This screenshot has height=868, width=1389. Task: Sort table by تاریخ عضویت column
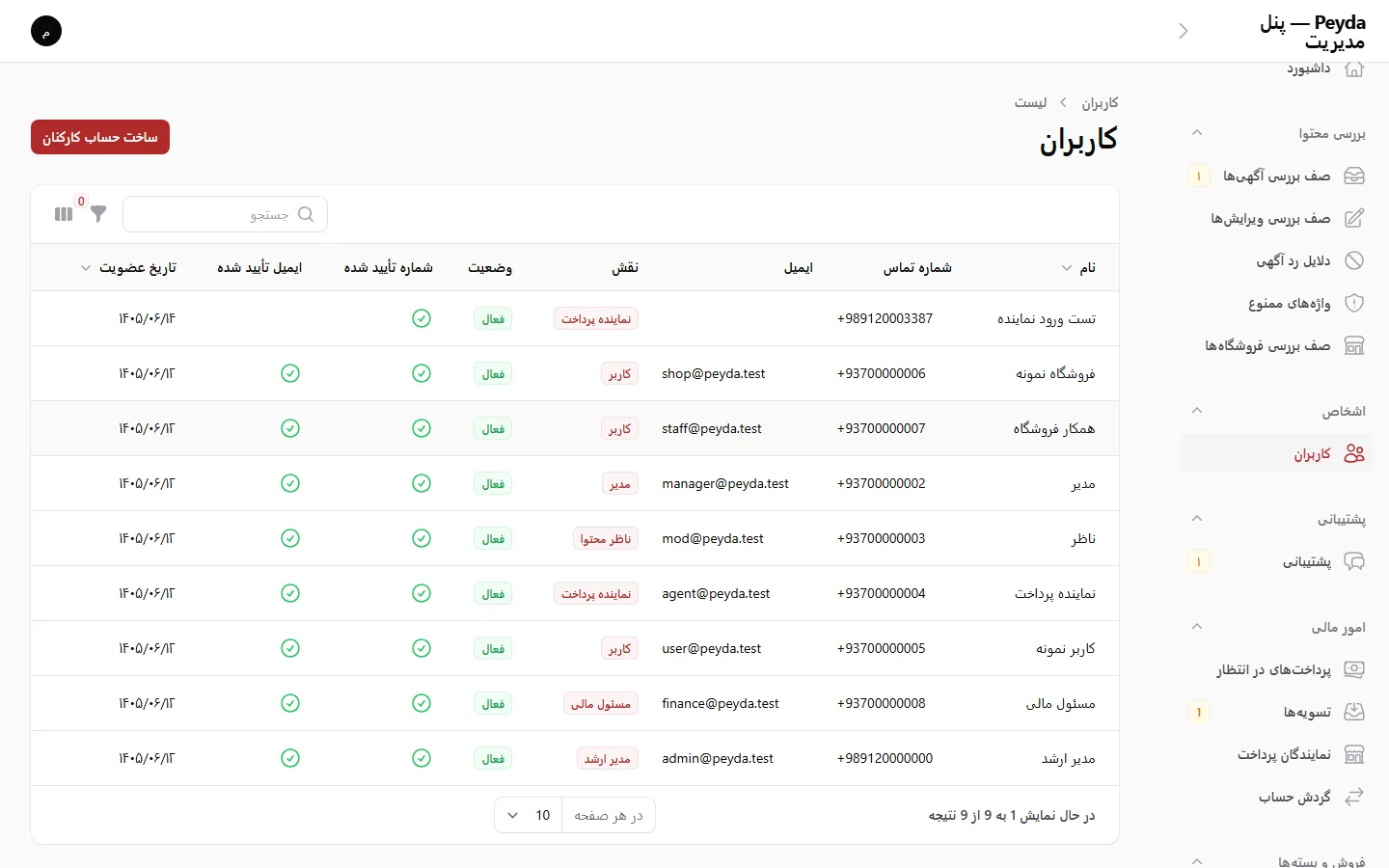tap(128, 267)
